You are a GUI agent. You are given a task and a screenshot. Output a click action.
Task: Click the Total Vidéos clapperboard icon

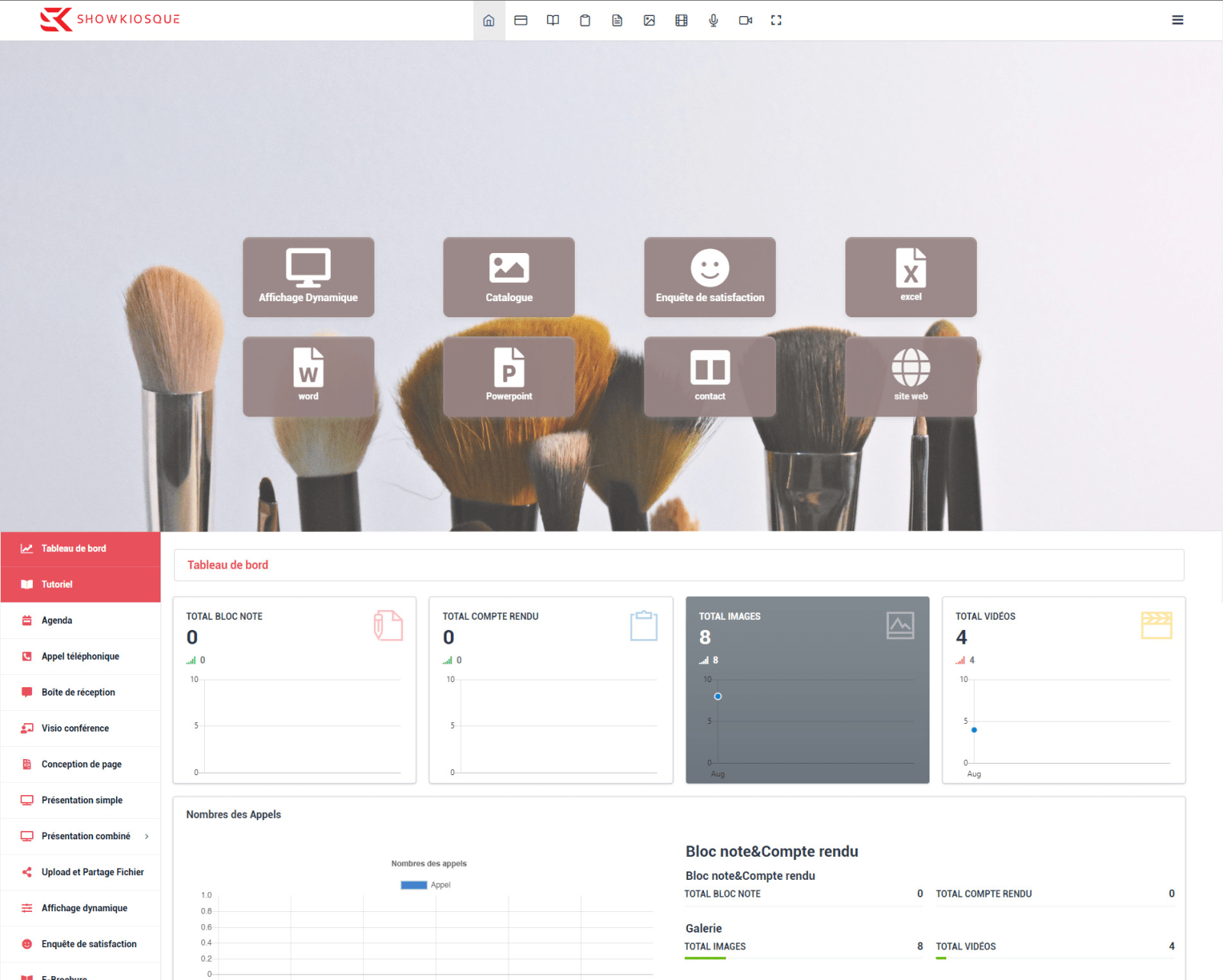point(1156,625)
